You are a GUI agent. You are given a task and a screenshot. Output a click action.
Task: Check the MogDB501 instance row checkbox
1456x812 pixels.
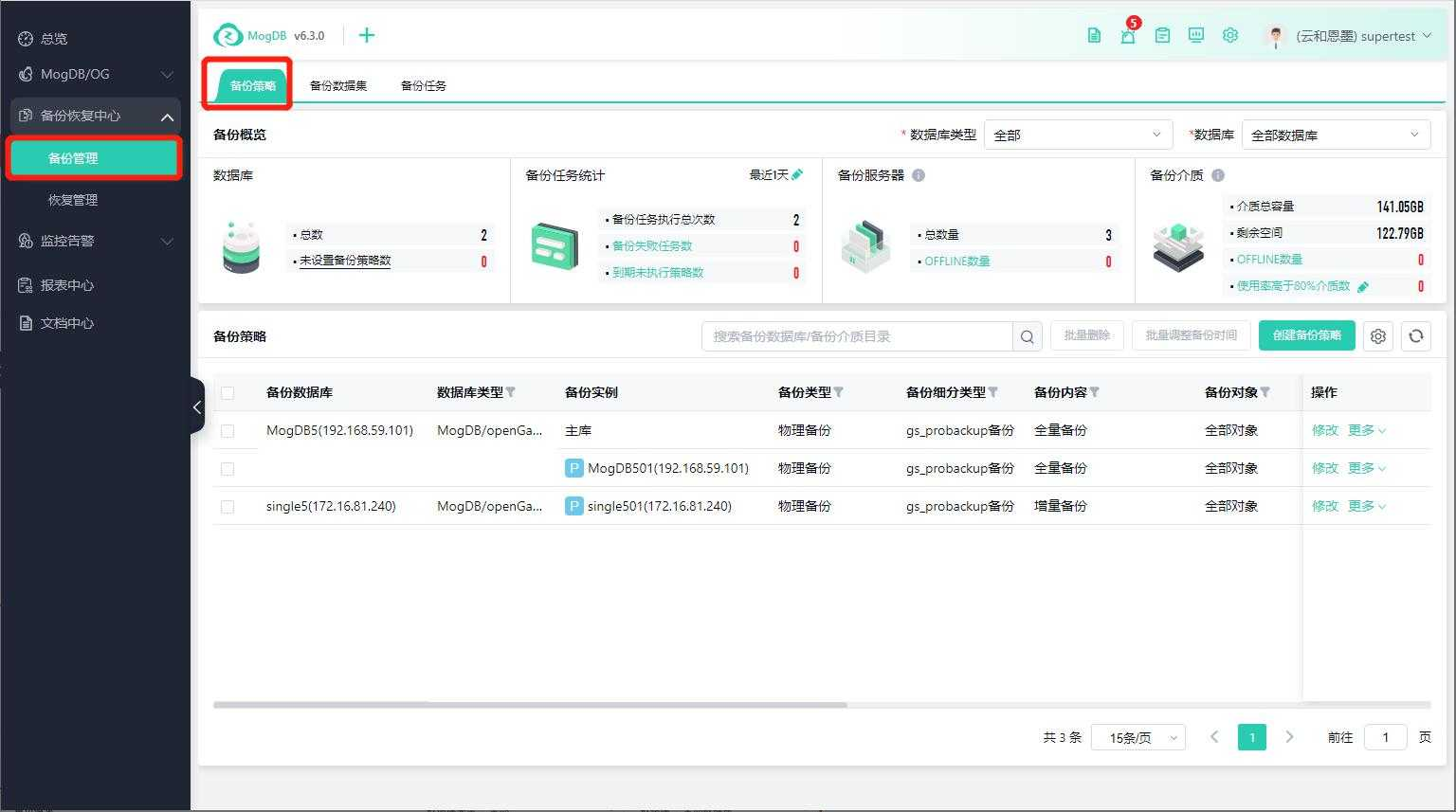[x=227, y=469]
